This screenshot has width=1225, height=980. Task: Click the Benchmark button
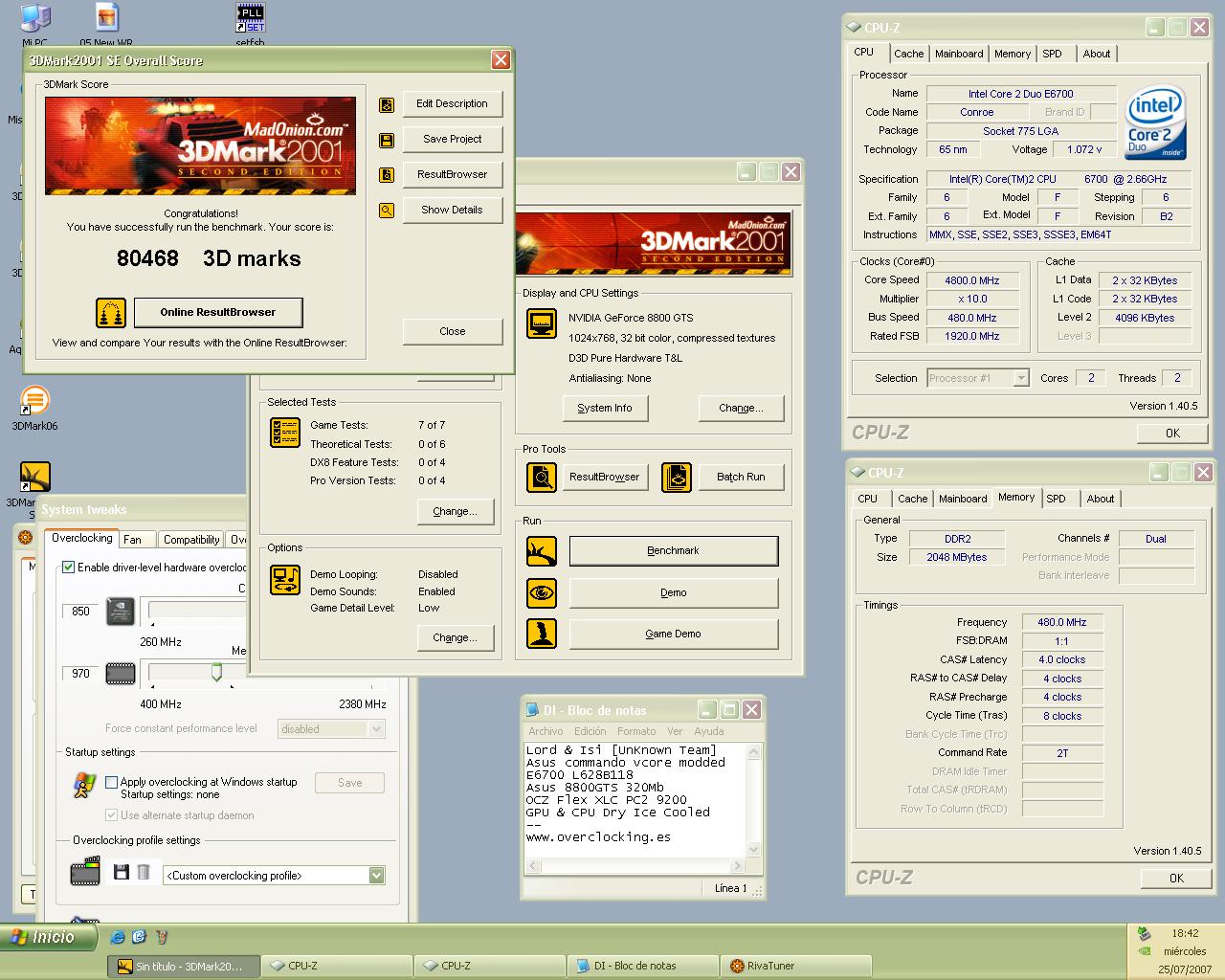[x=674, y=551]
